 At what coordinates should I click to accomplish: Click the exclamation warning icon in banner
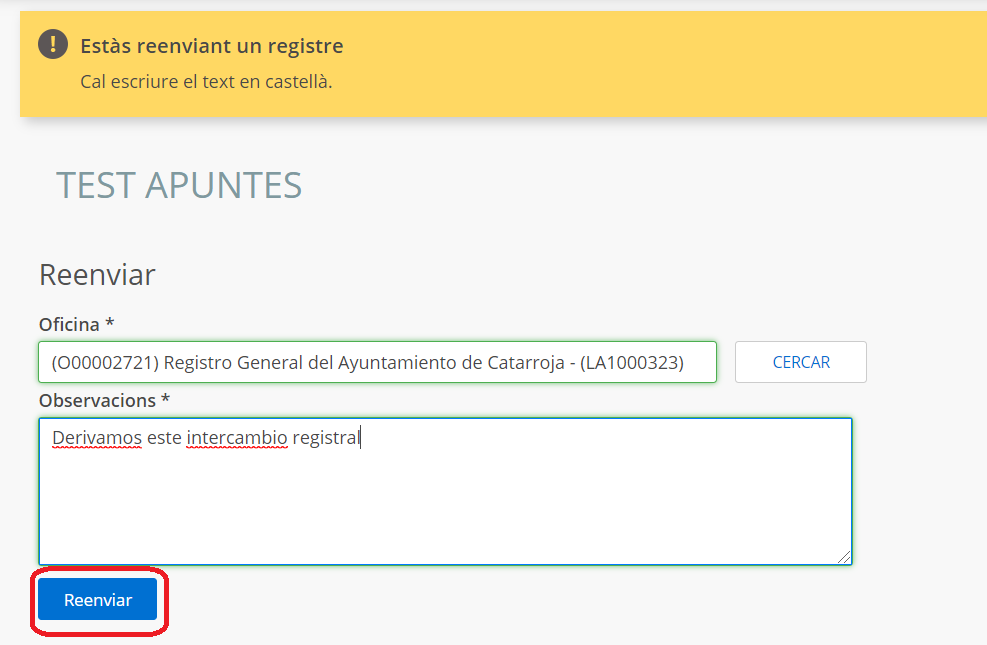click(x=53, y=45)
